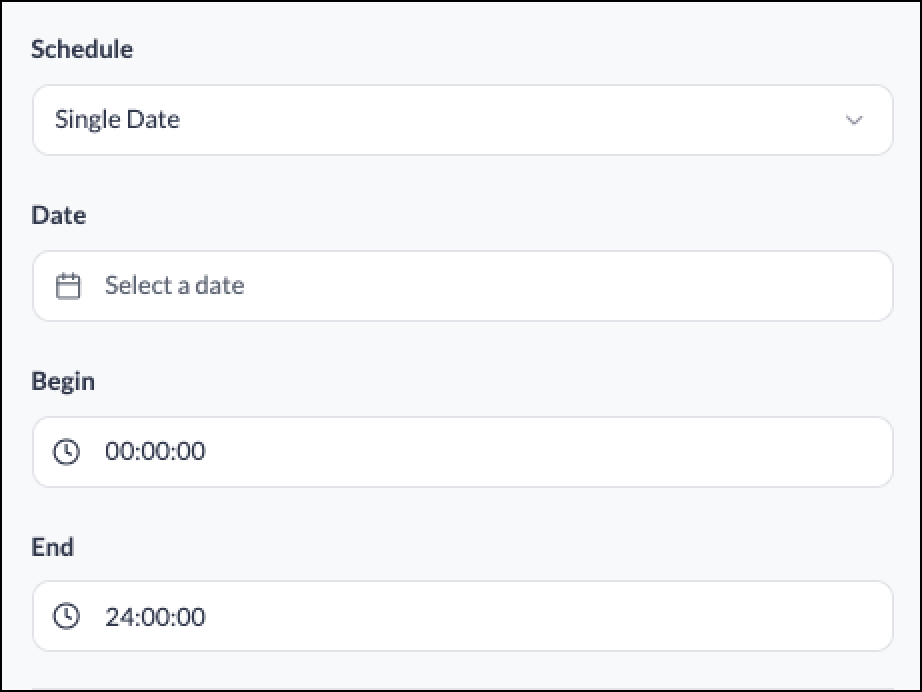Image resolution: width=922 pixels, height=692 pixels.
Task: Open the Single Date schedule combo box
Action: [x=463, y=120]
